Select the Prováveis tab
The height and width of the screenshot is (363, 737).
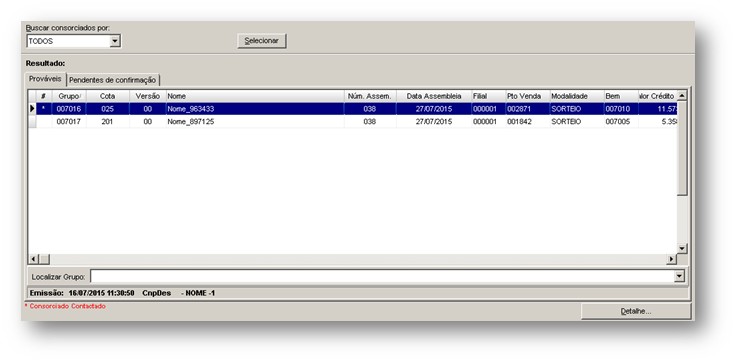coord(45,79)
